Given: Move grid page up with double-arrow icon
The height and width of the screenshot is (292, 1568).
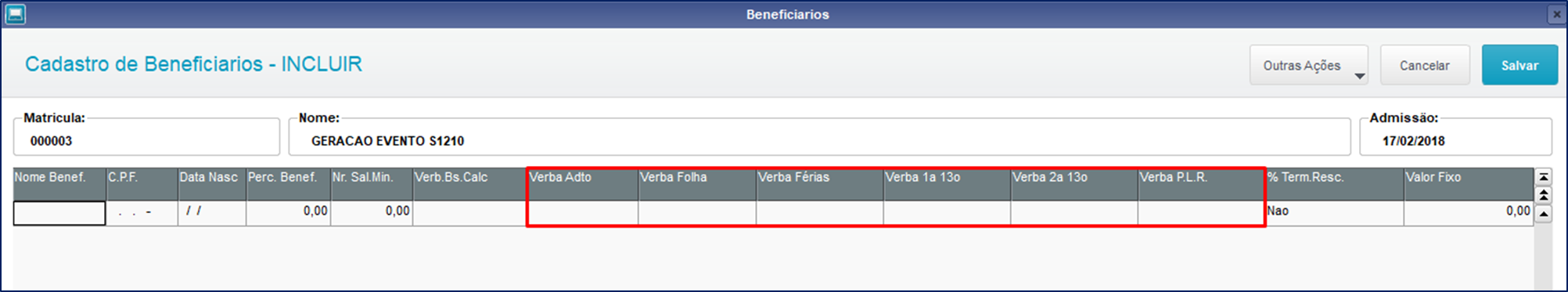Looking at the screenshot, I should coord(1543,195).
